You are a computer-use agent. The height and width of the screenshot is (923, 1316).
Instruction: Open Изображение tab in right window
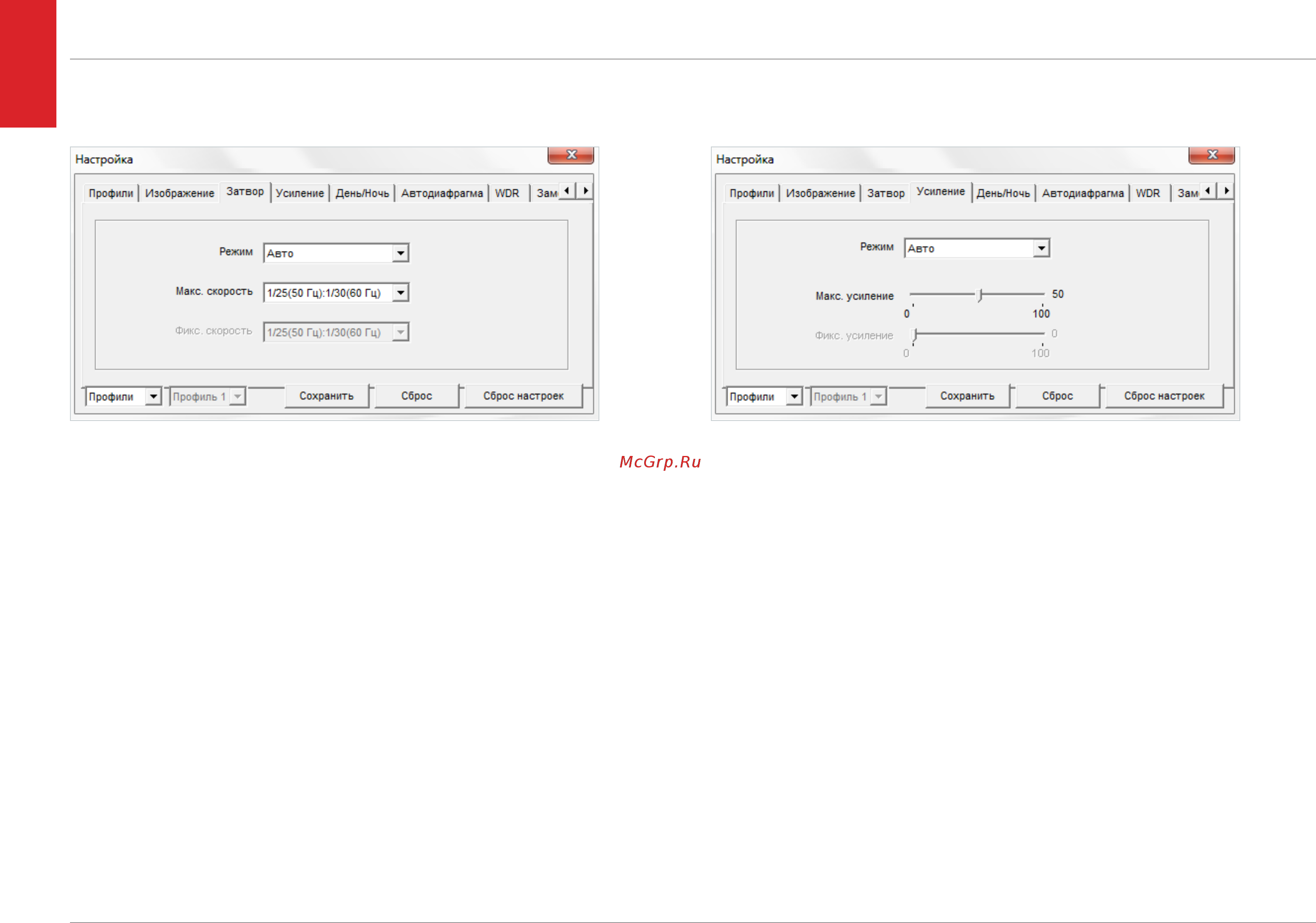click(x=820, y=194)
